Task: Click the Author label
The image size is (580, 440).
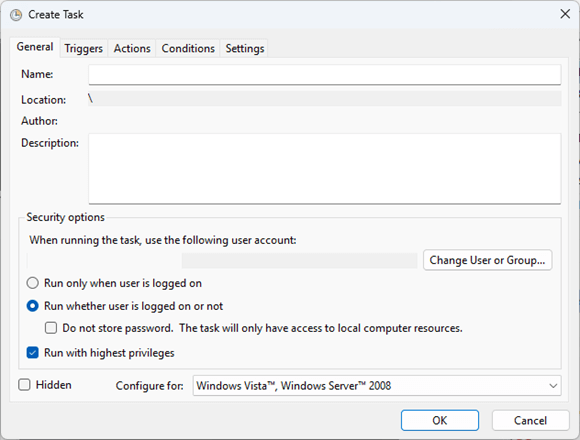Action: pos(39,121)
